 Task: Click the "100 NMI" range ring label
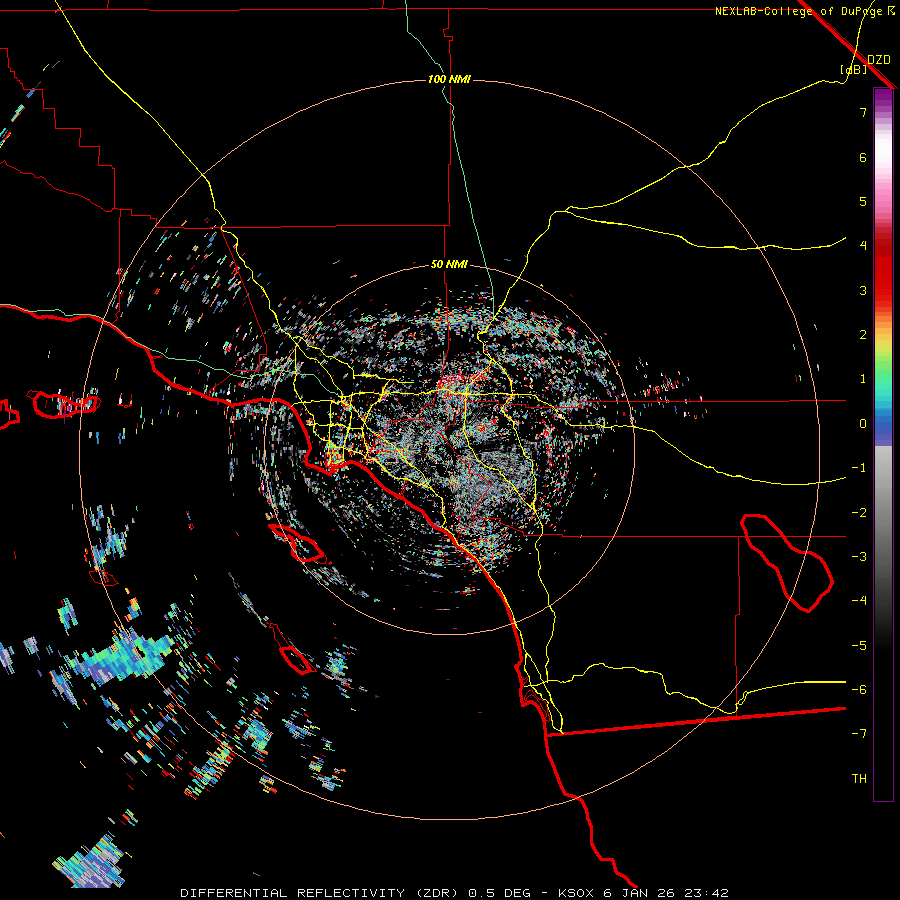pos(449,79)
